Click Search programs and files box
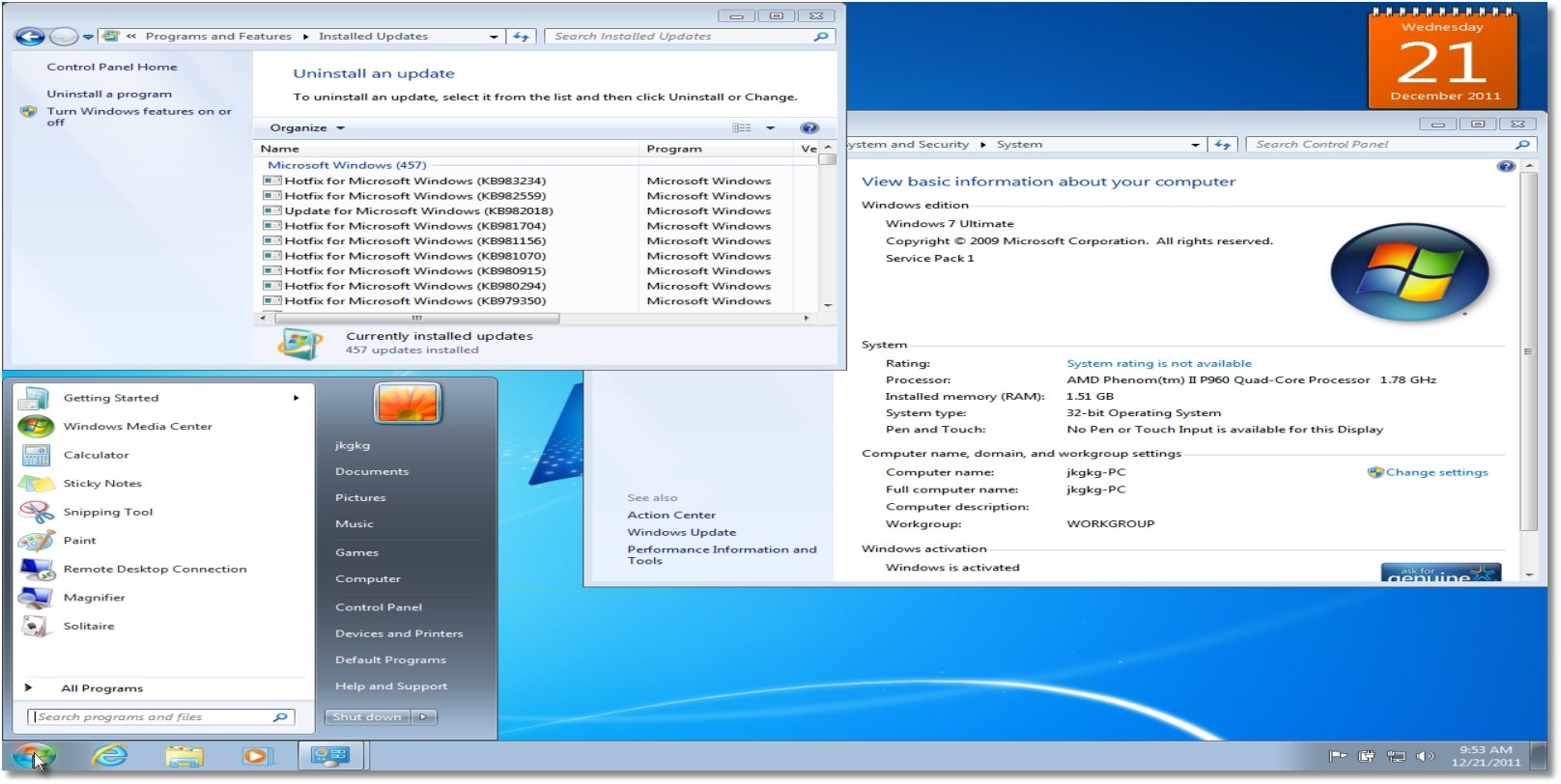 tap(160, 717)
